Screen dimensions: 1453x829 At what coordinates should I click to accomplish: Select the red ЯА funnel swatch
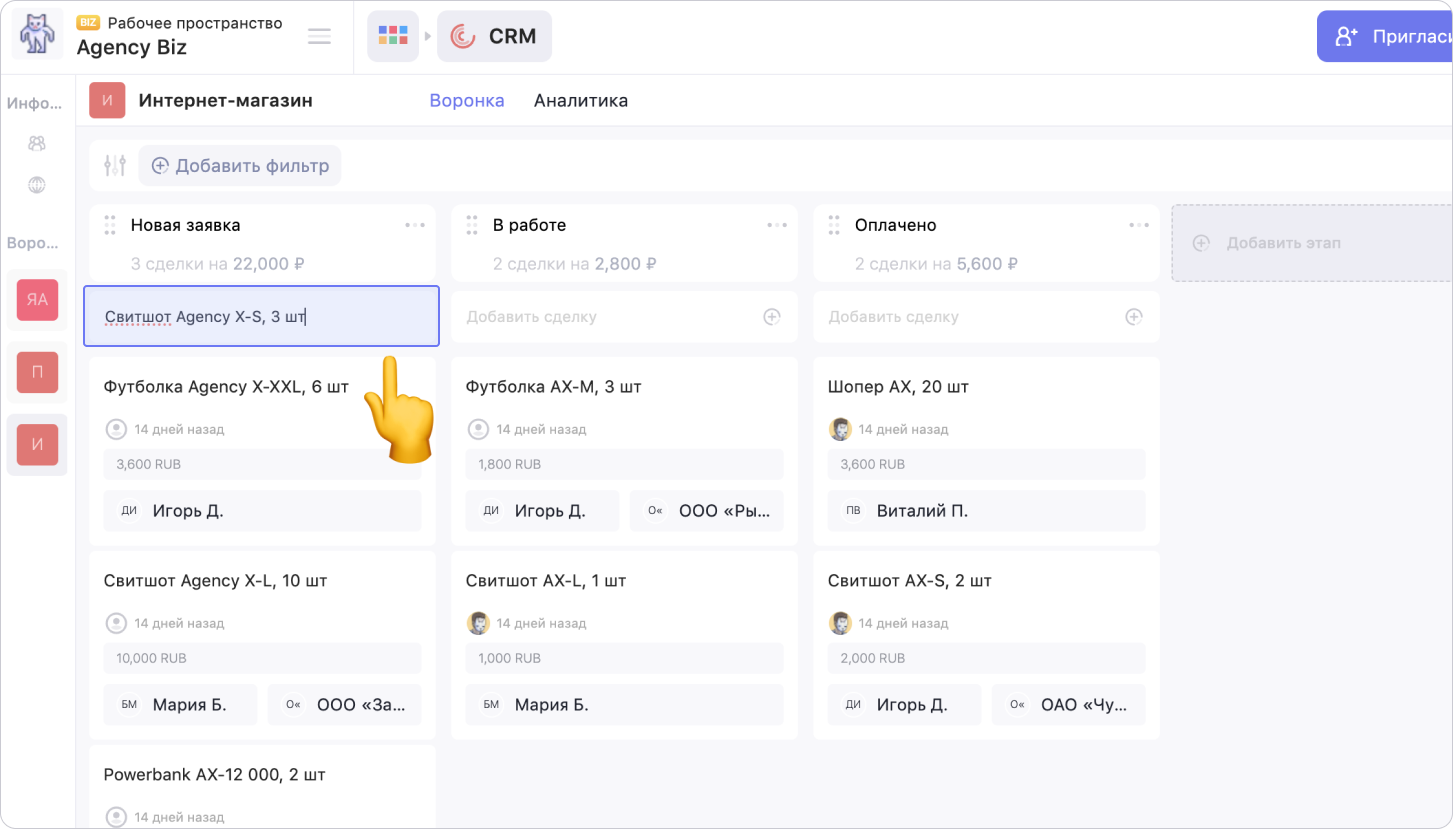37,299
